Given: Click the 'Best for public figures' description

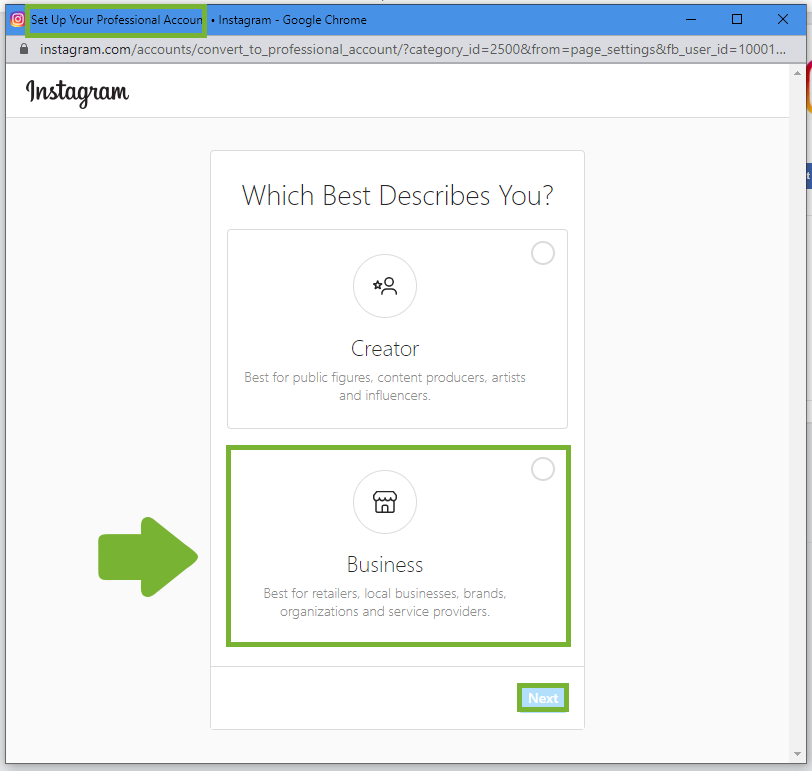Looking at the screenshot, I should pos(385,386).
